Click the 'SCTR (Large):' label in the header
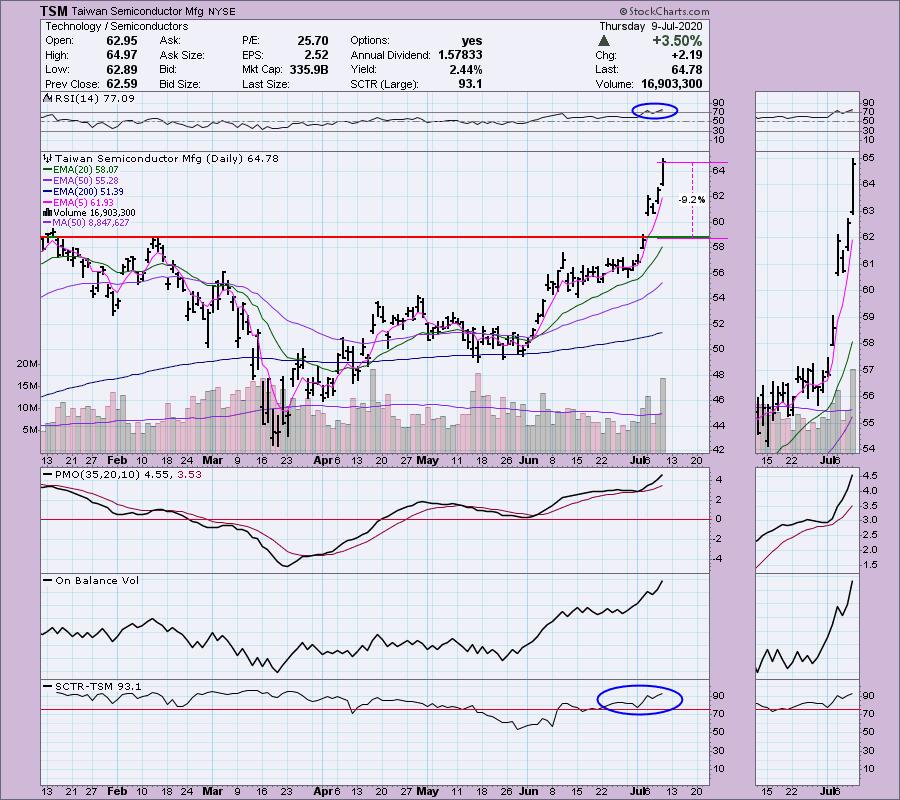Screen dimensions: 900x800 tap(384, 84)
